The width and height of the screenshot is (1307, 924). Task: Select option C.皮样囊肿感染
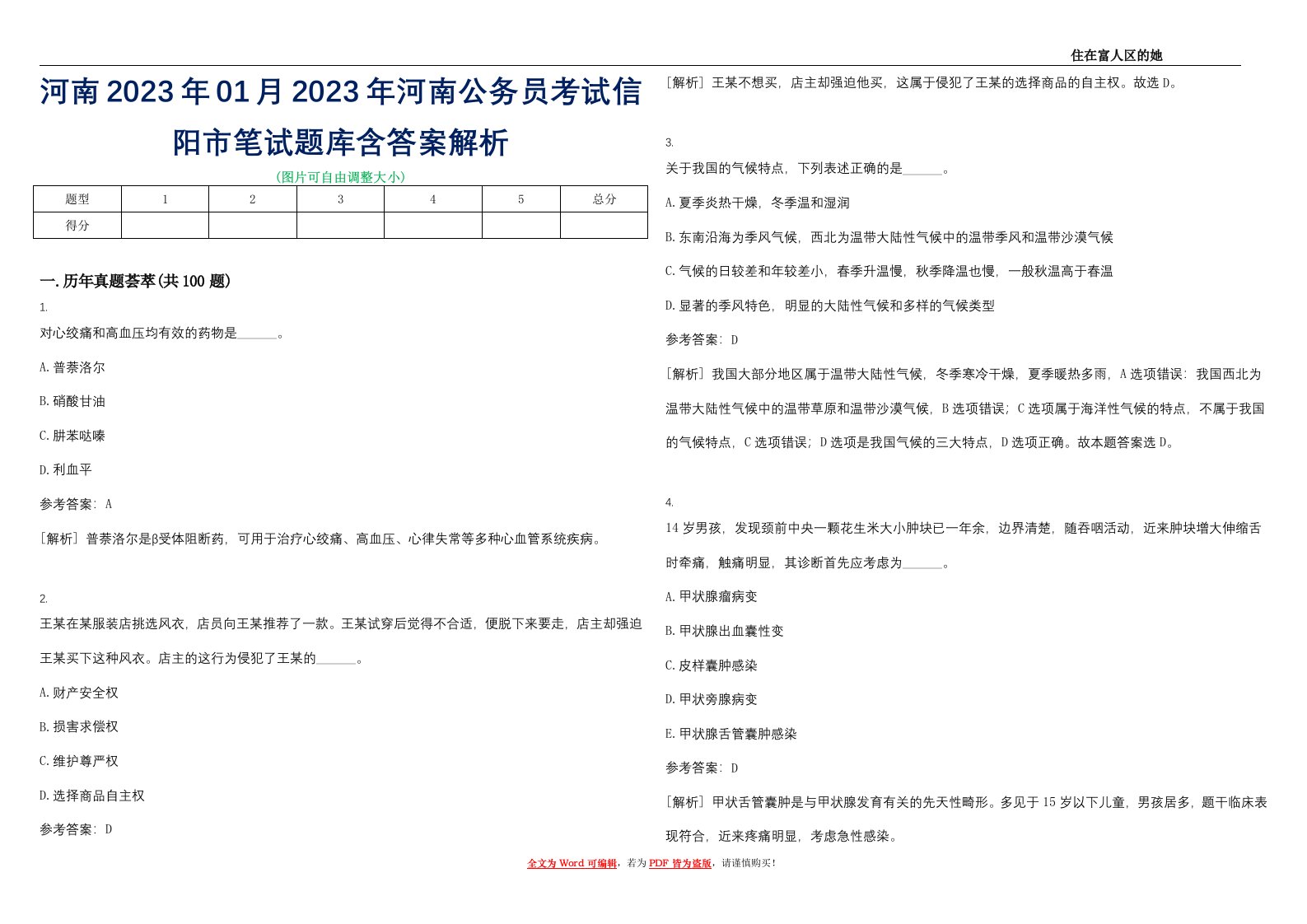[712, 666]
